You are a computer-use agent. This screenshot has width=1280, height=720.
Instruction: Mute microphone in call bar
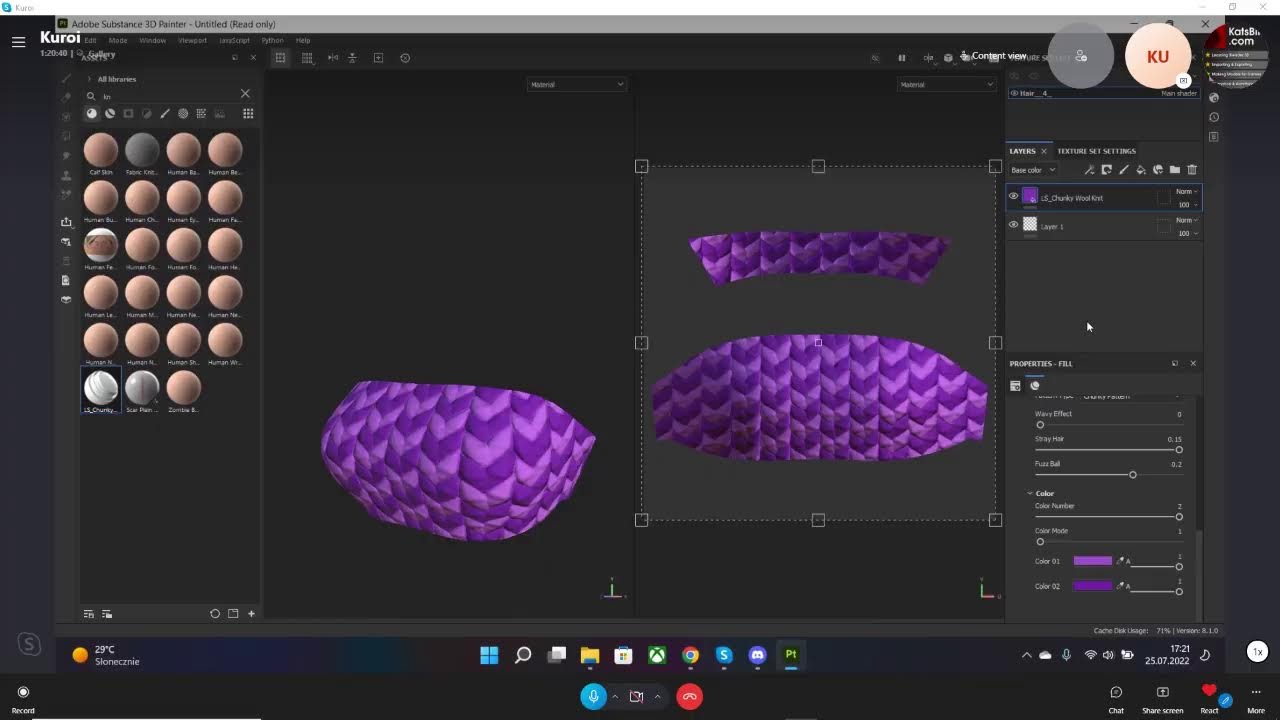coord(593,696)
